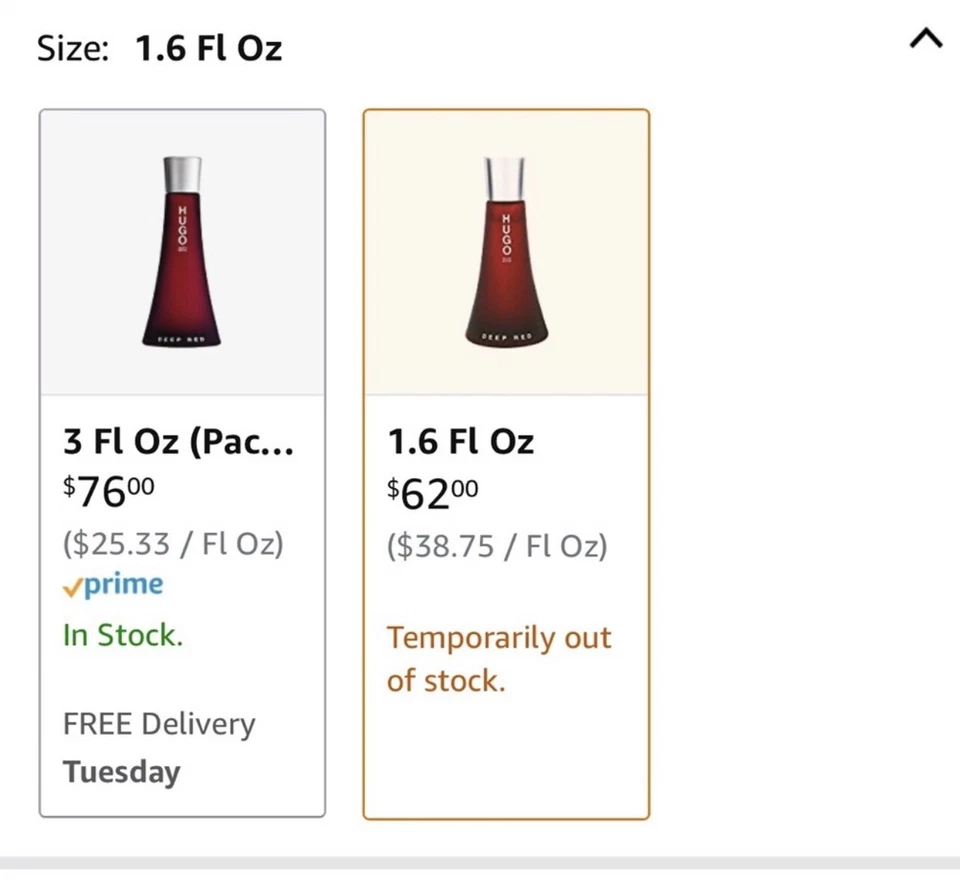Click the $62.00 price
This screenshot has width=960, height=896.
pyautogui.click(x=433, y=491)
